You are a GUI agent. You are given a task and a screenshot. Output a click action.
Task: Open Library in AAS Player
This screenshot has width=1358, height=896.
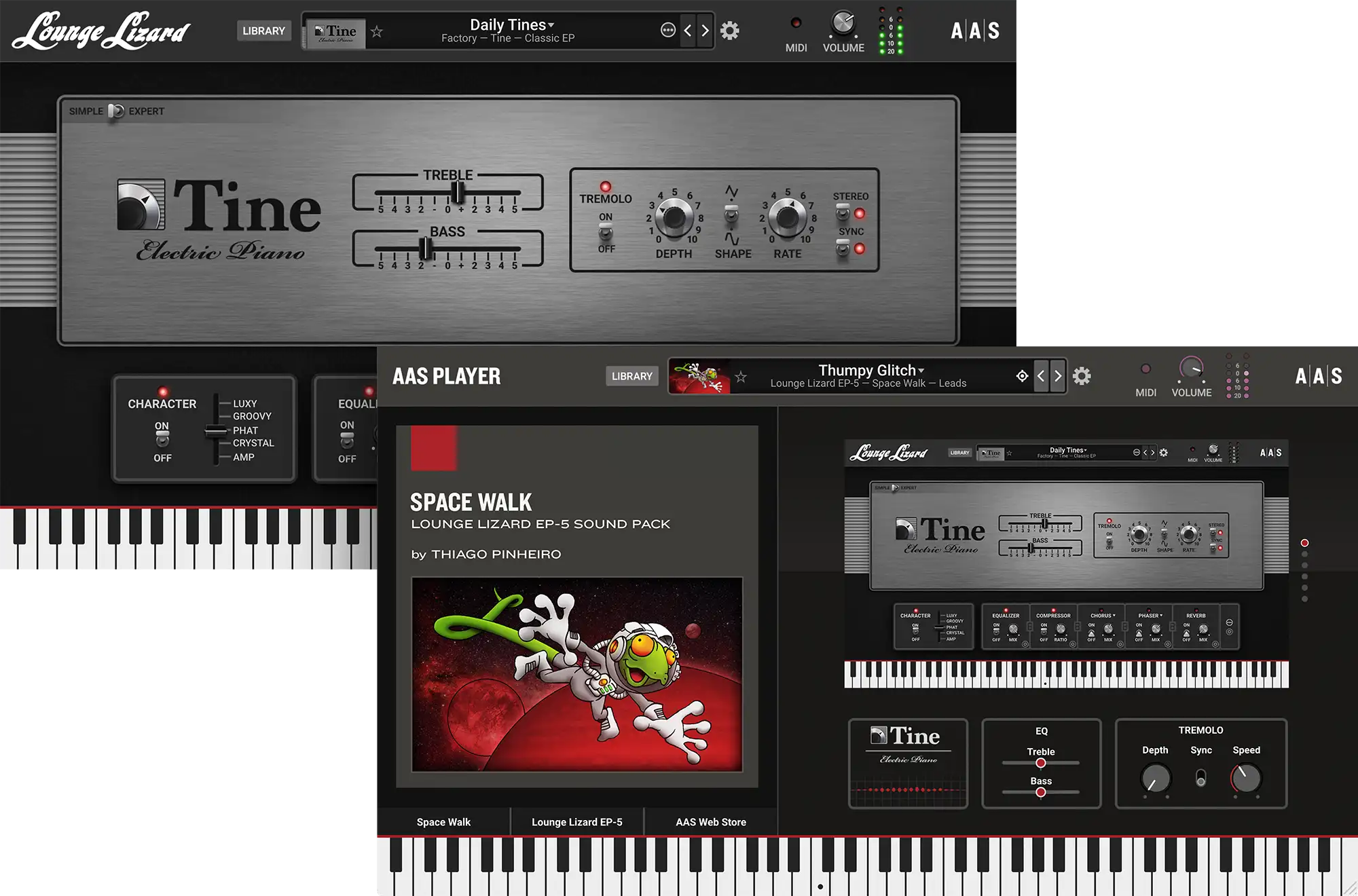[x=632, y=376]
